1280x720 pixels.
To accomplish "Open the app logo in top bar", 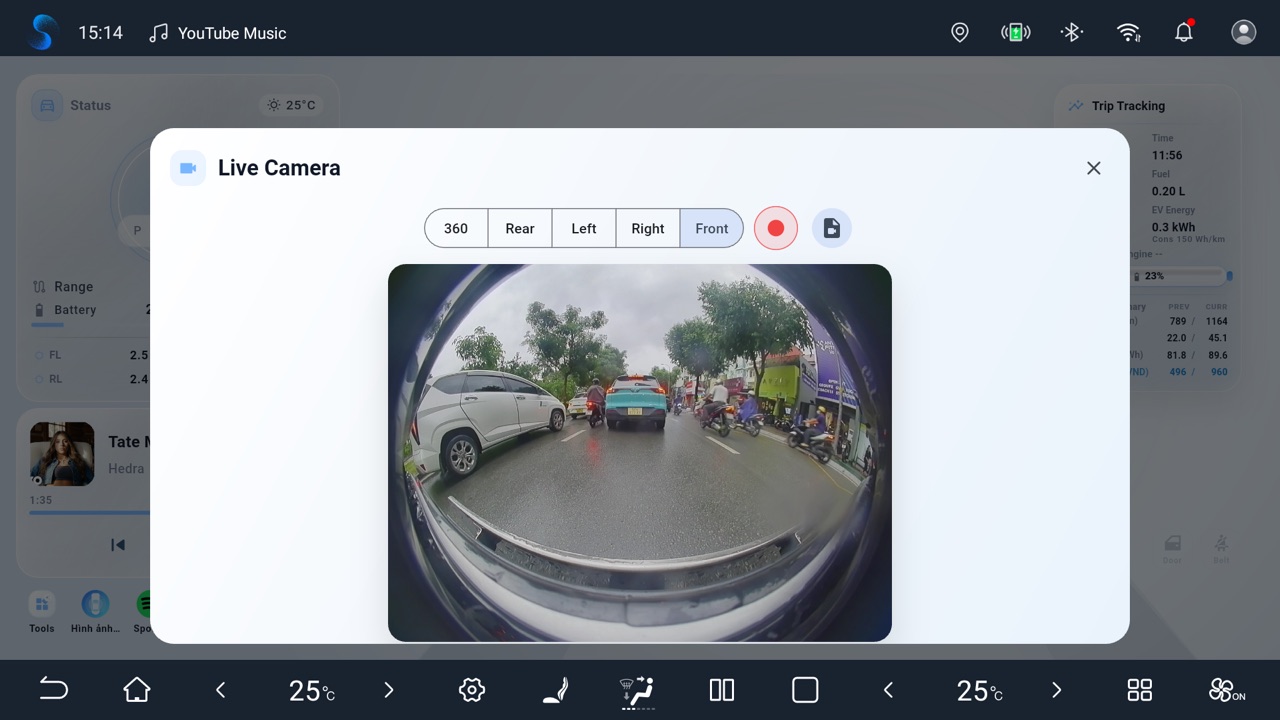I will (43, 32).
